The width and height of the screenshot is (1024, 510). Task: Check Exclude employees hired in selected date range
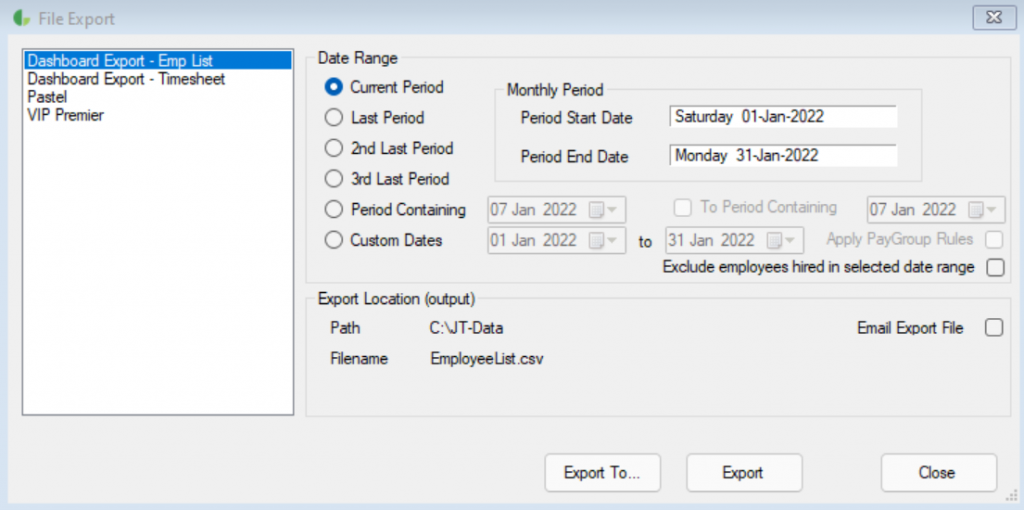point(995,268)
